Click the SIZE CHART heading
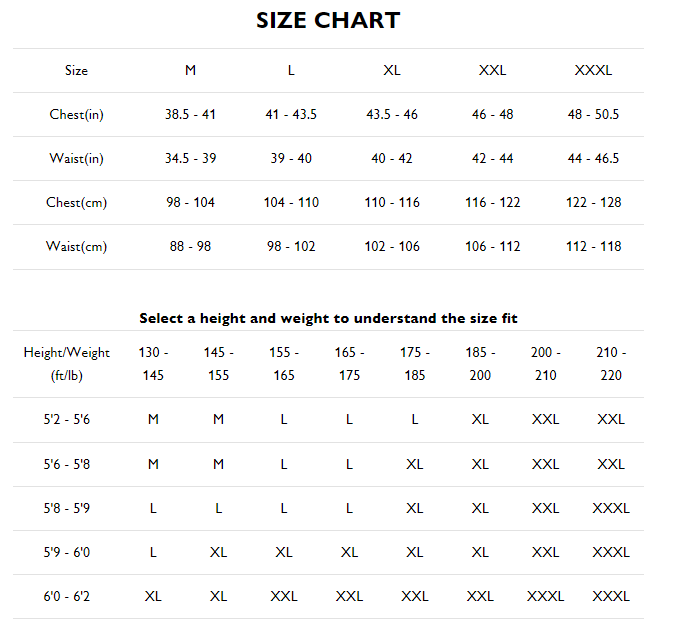 click(328, 21)
